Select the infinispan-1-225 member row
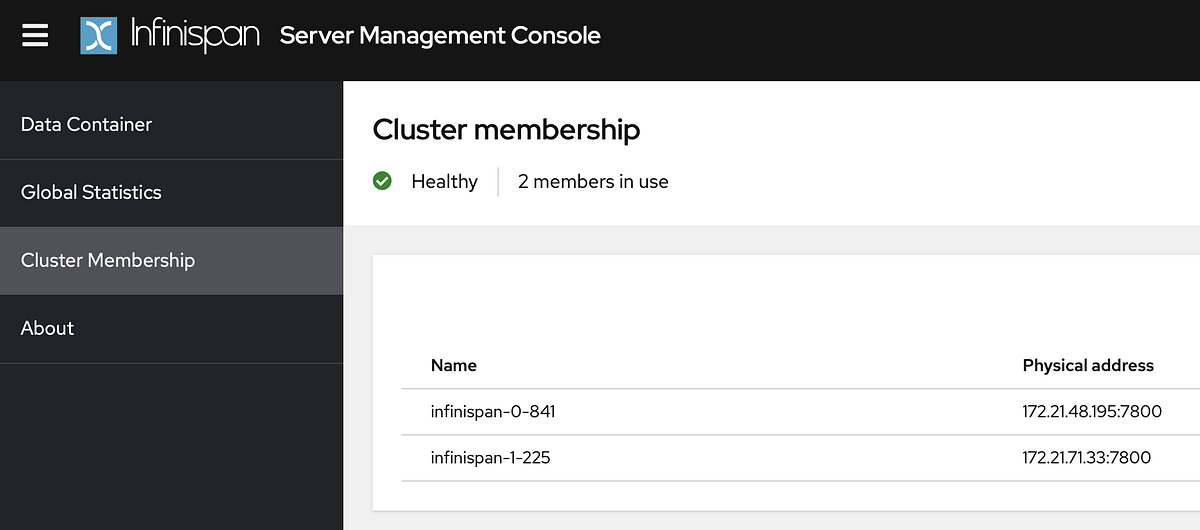The image size is (1200, 530). pyautogui.click(x=491, y=457)
